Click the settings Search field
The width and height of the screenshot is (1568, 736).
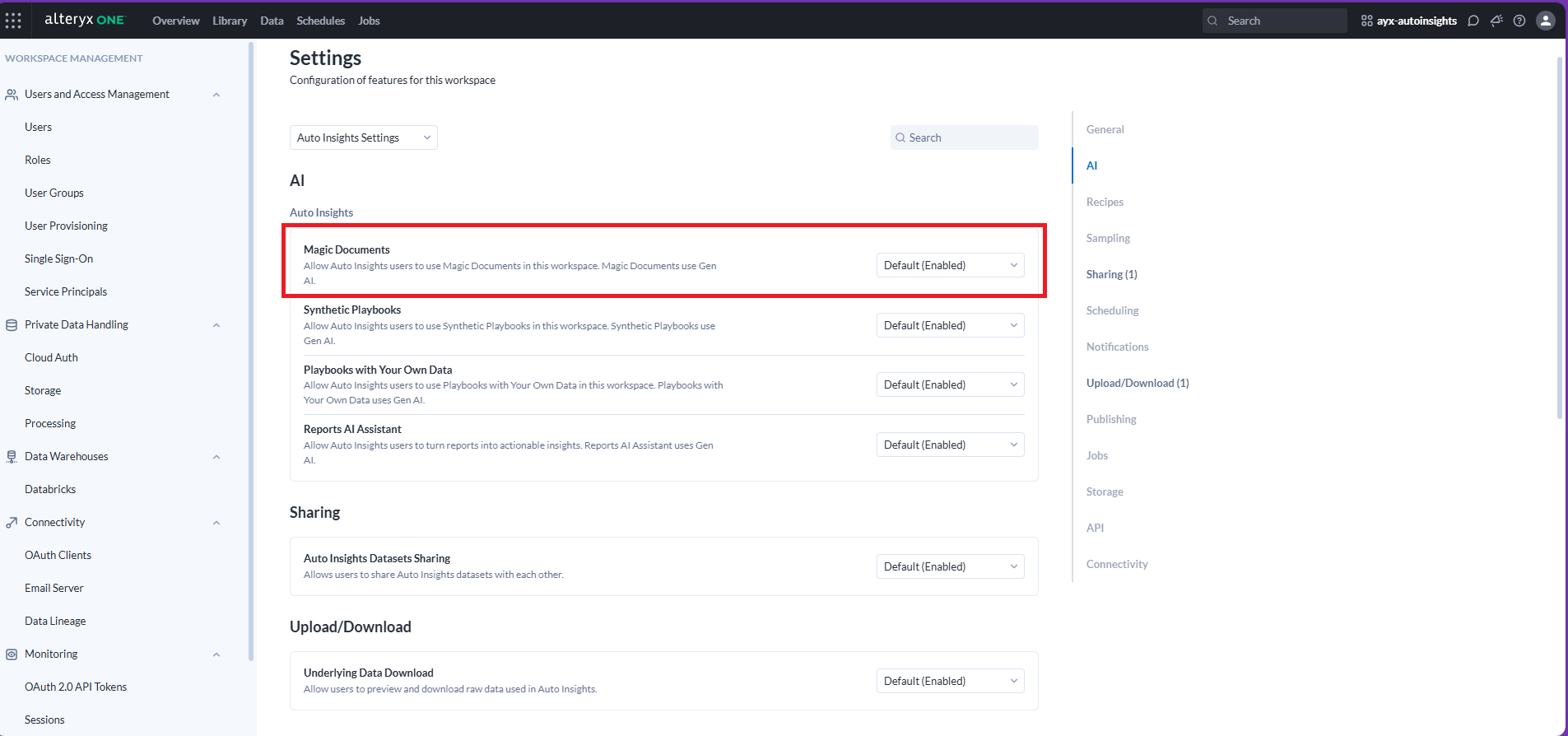[965, 137]
